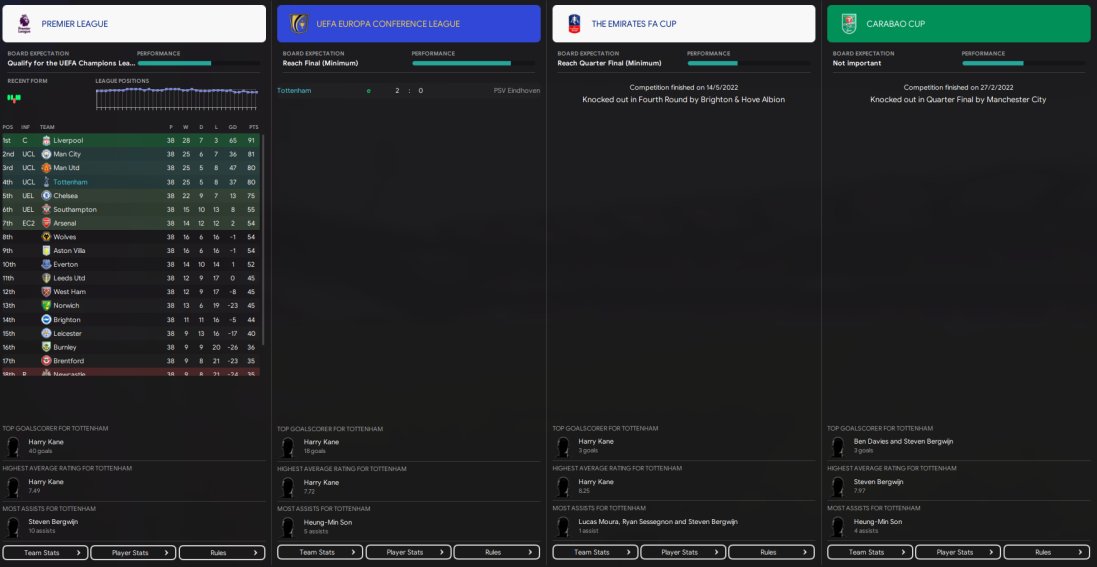This screenshot has height=567, width=1097.
Task: Click the Emirates FA Cup logo icon
Action: [574, 24]
